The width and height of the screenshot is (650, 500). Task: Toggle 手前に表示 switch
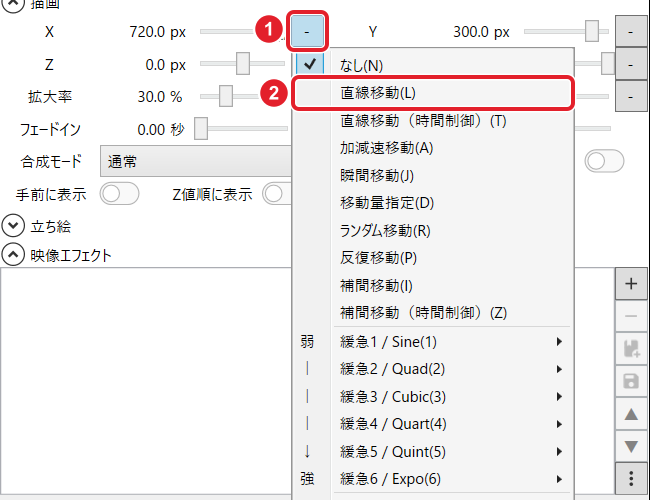click(x=119, y=194)
